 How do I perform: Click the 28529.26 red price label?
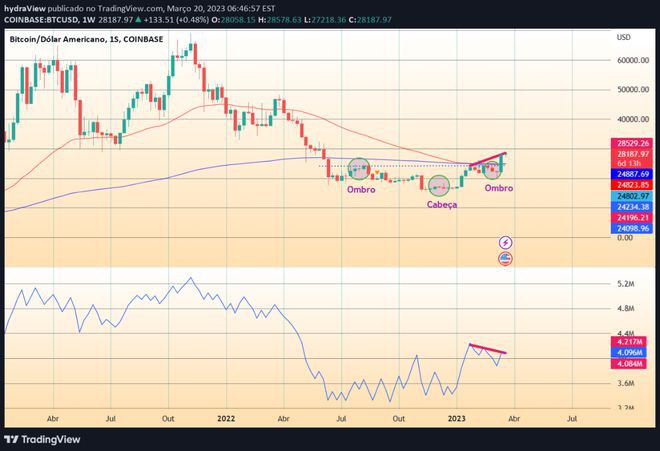click(x=633, y=143)
